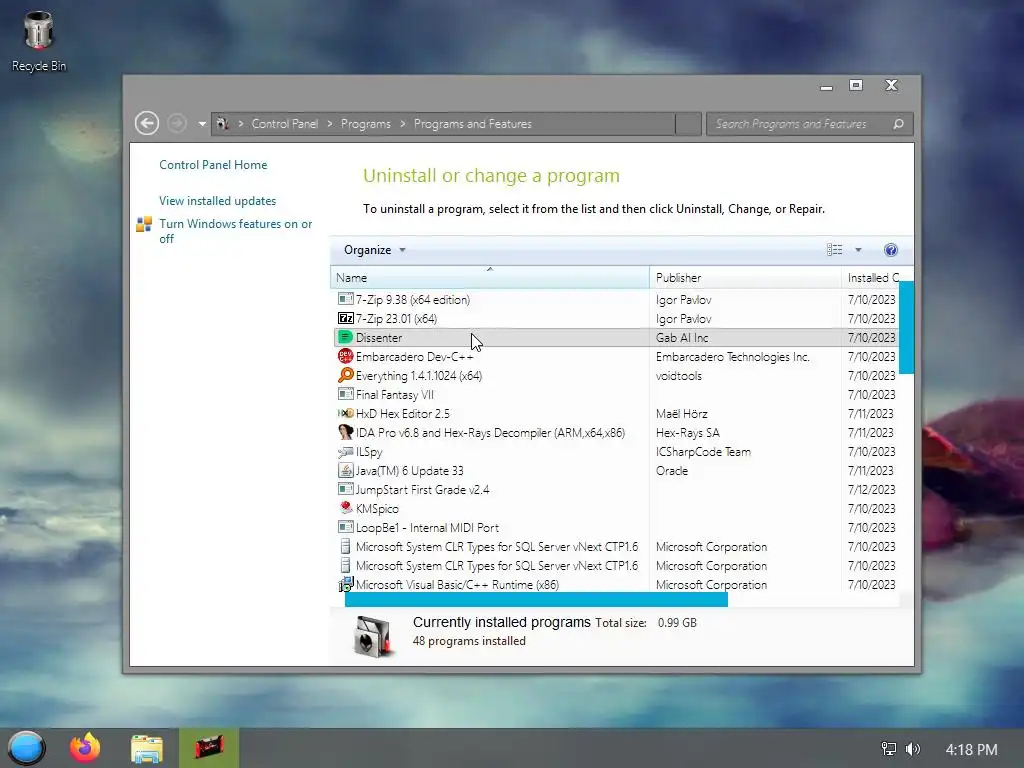Click the Java 6 Update 33 icon
Screen dimensions: 1024x768
(x=345, y=470)
